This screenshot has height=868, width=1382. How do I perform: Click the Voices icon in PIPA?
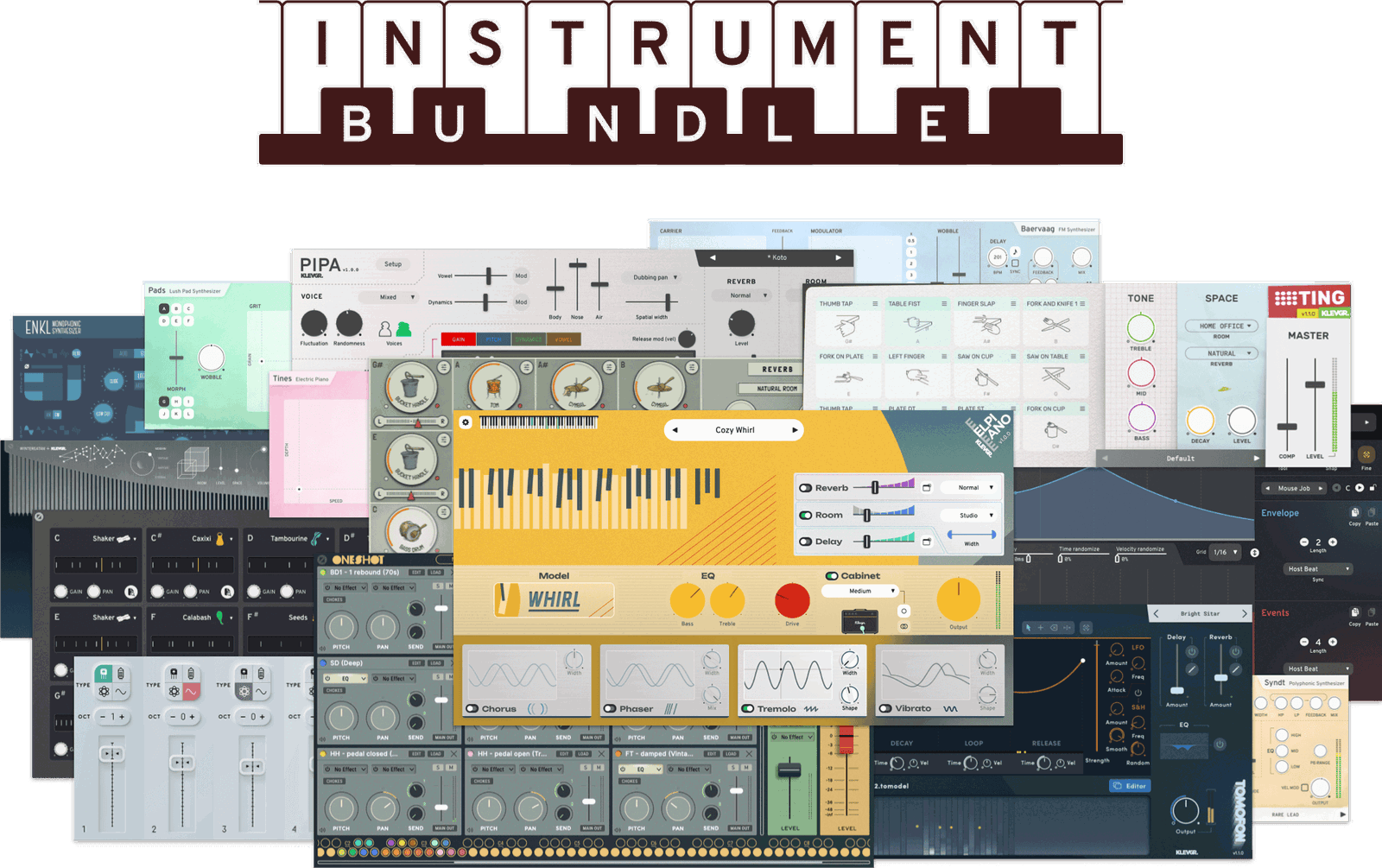[x=395, y=329]
